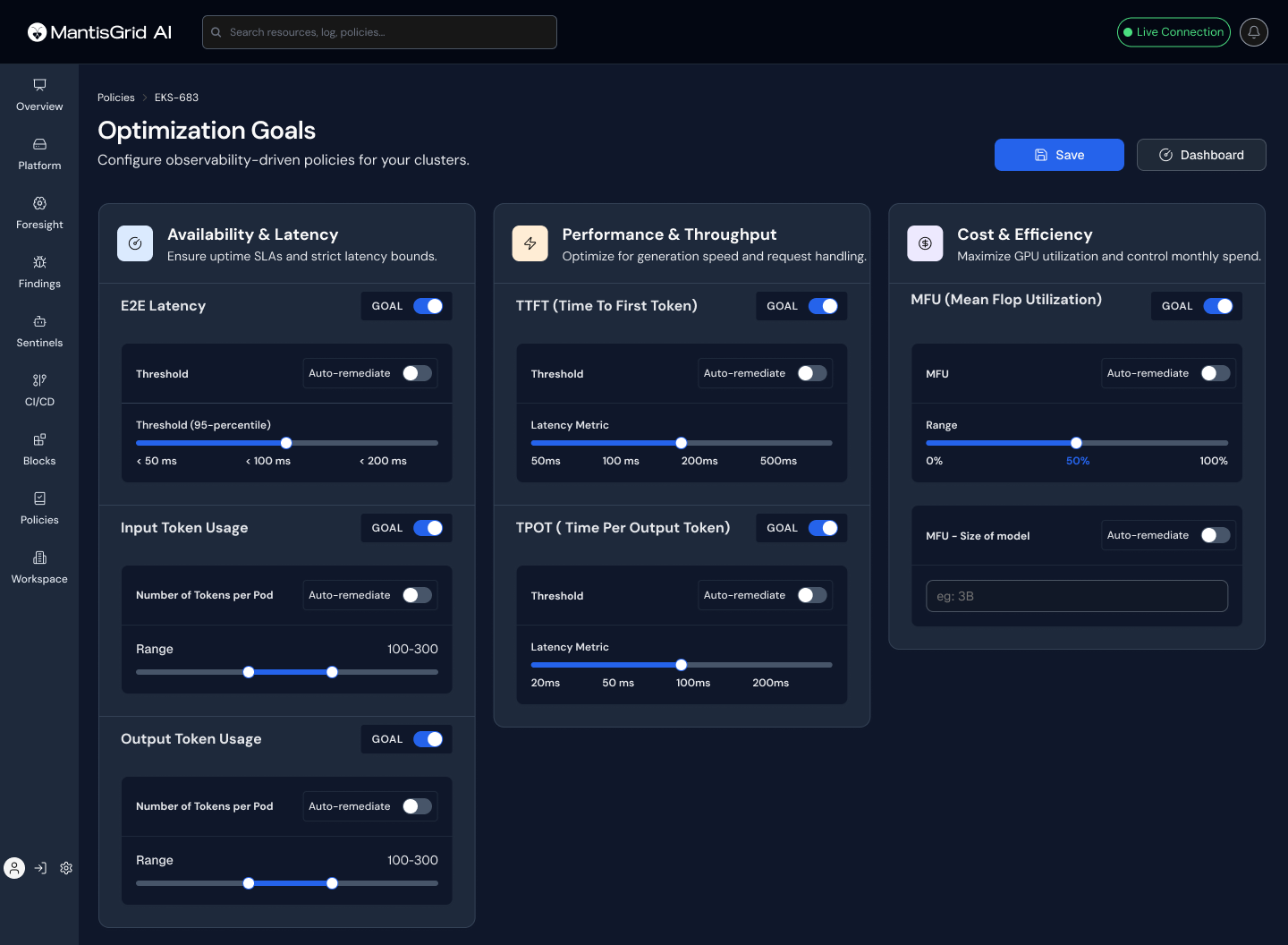Click the '50%' MFU range label
This screenshot has height=945, width=1288.
point(1078,461)
